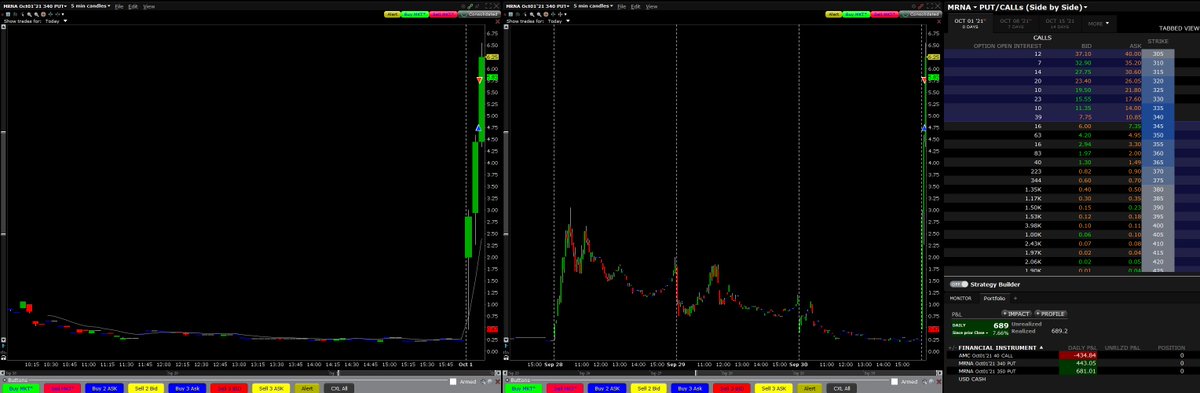Click Sell 3 ASK in left bottom bar
The image size is (1200, 393).
pyautogui.click(x=272, y=387)
